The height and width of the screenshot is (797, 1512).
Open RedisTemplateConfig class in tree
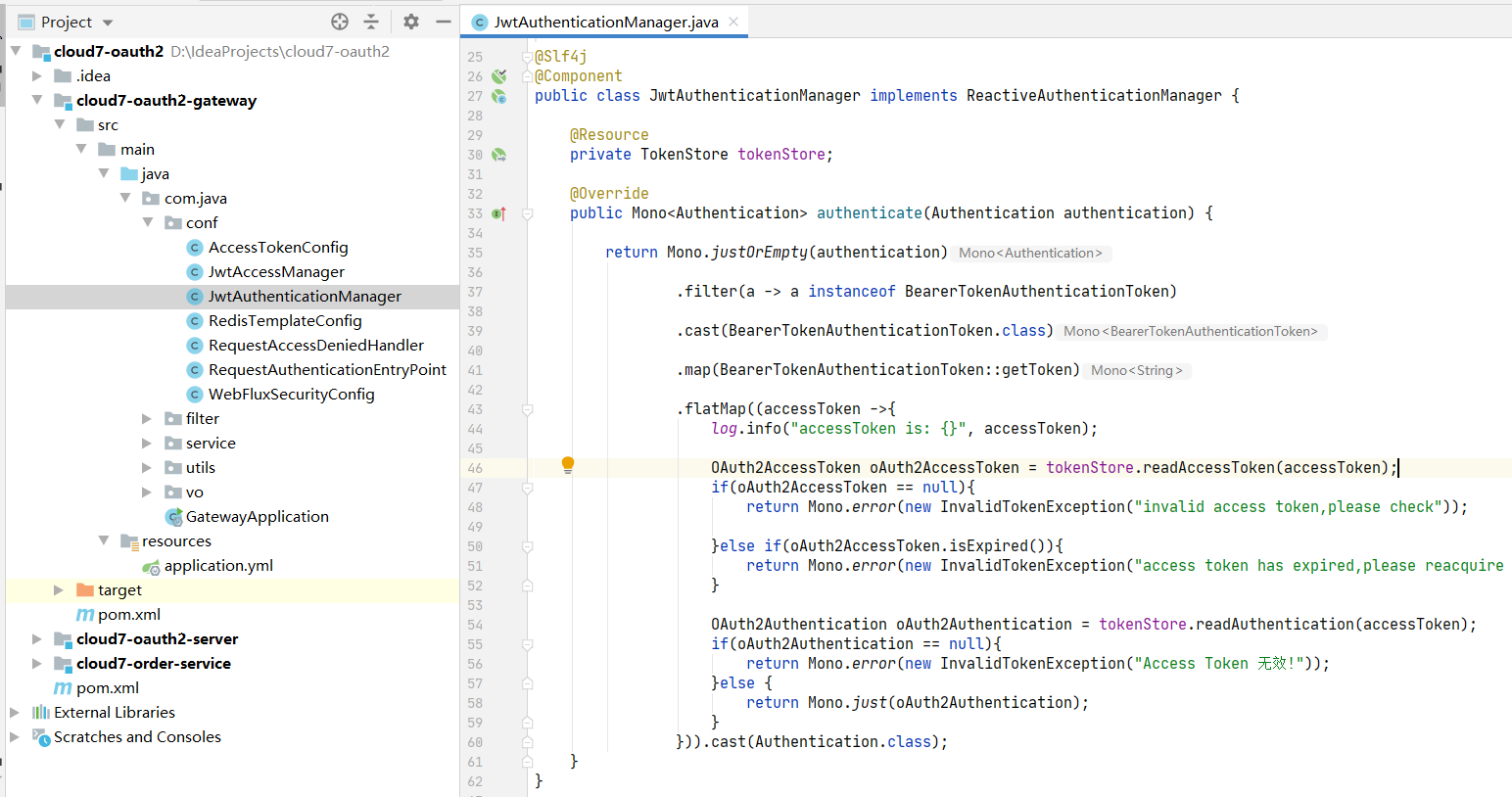tap(285, 320)
